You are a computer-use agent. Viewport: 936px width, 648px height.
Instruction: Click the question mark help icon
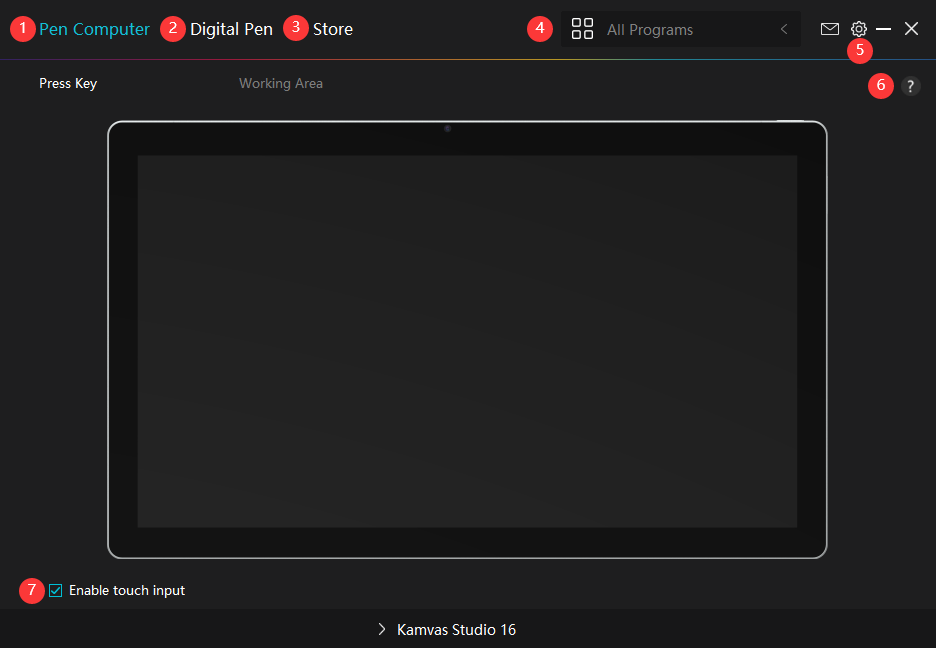910,86
